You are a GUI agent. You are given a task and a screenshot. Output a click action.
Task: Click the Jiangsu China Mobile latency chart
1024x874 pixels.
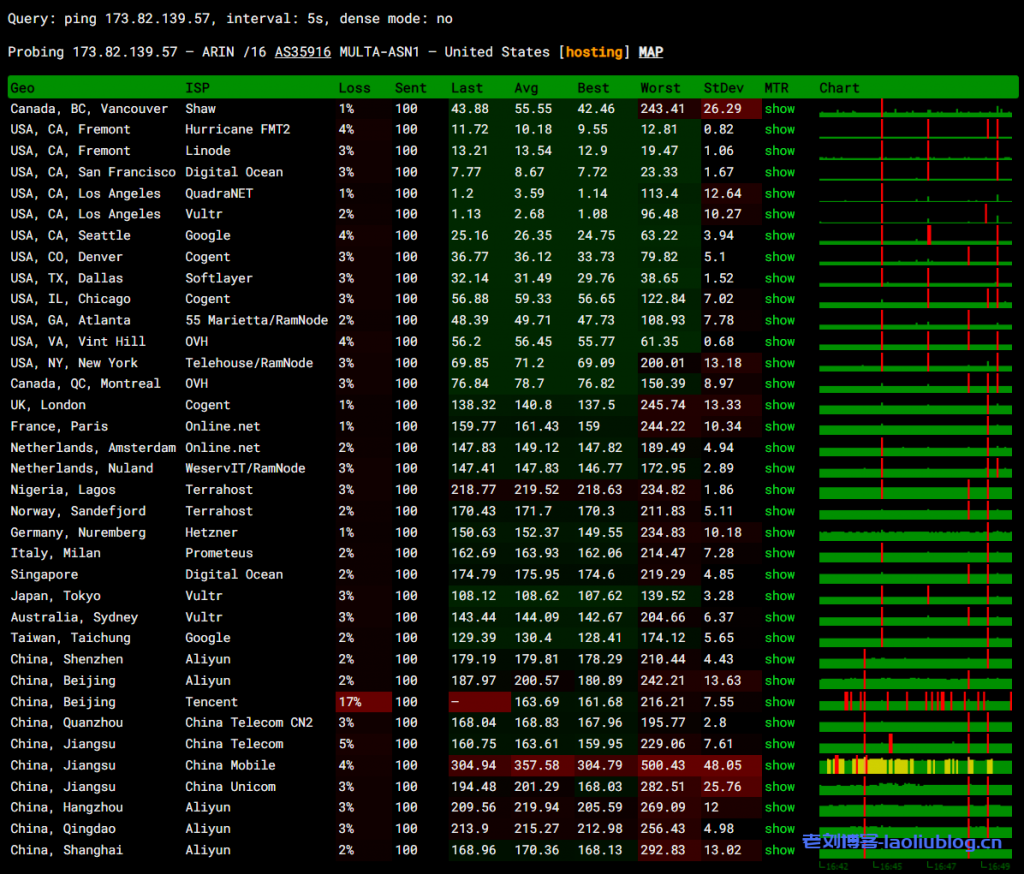pyautogui.click(x=913, y=766)
